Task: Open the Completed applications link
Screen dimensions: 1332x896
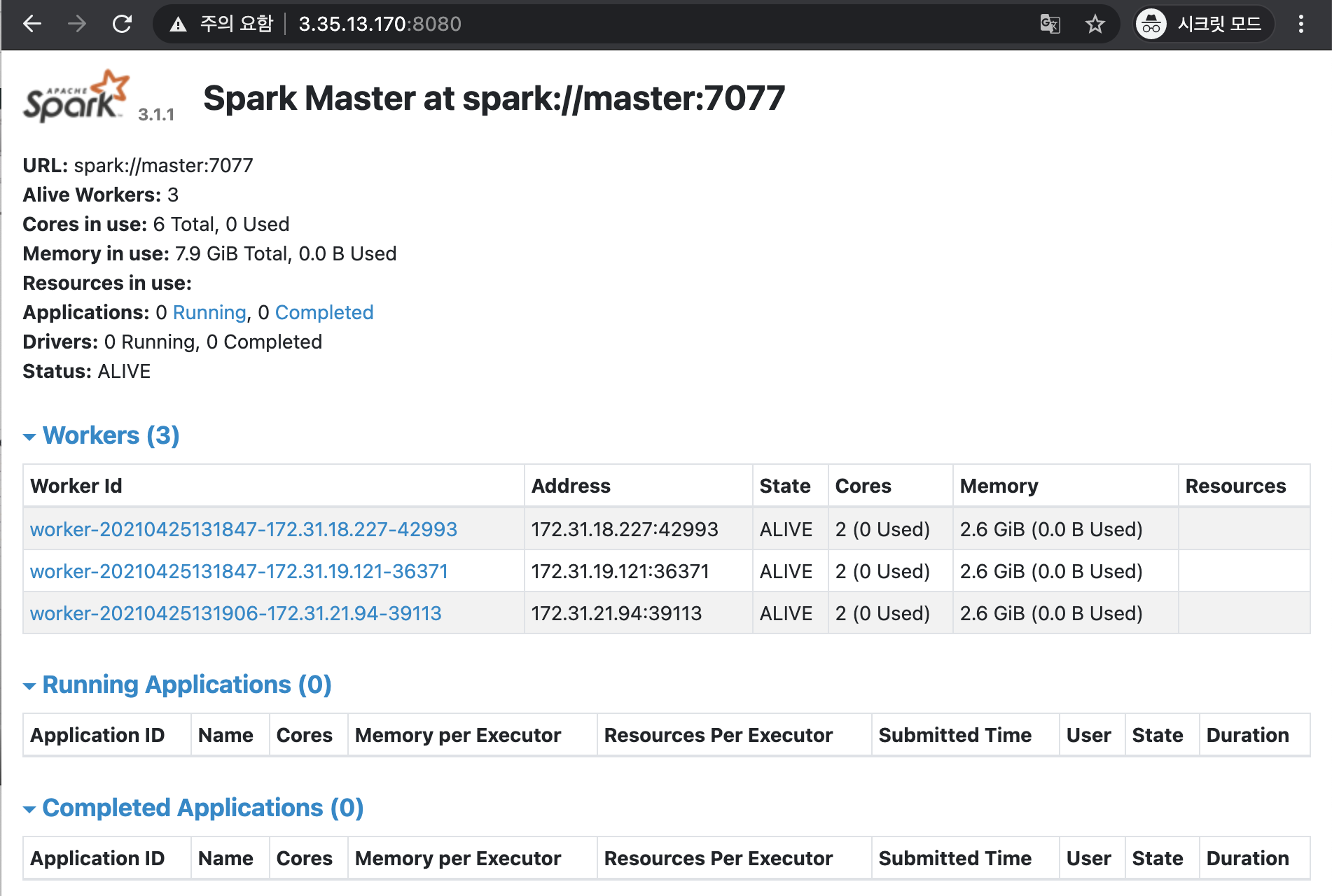Action: tap(324, 312)
